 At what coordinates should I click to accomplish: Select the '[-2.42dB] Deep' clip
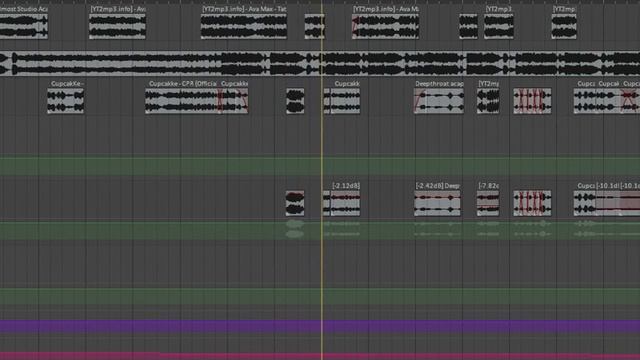[437, 203]
